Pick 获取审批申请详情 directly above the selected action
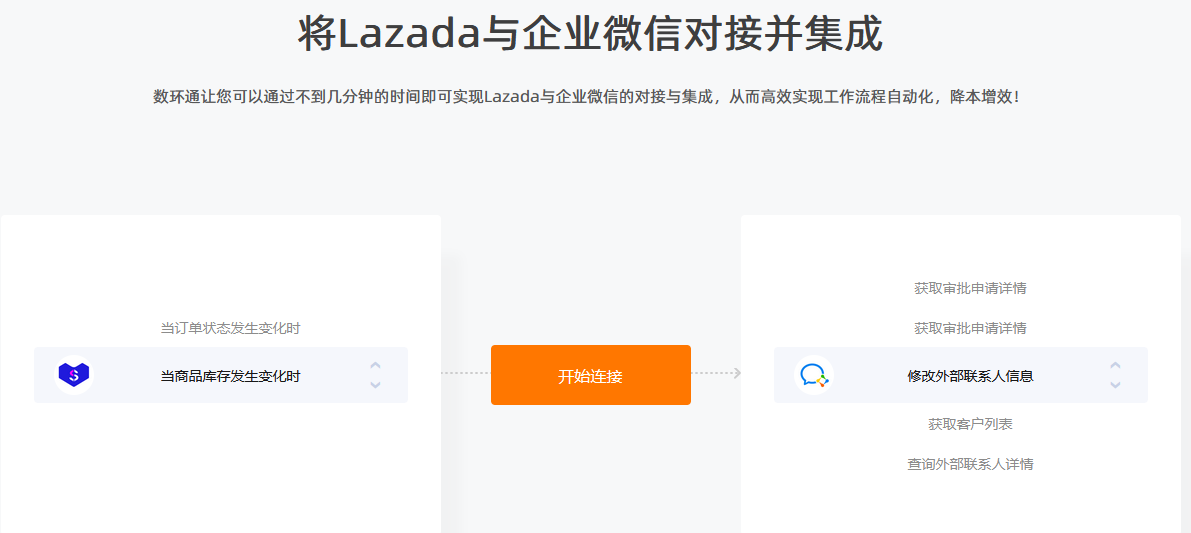This screenshot has width=1191, height=533. (970, 329)
